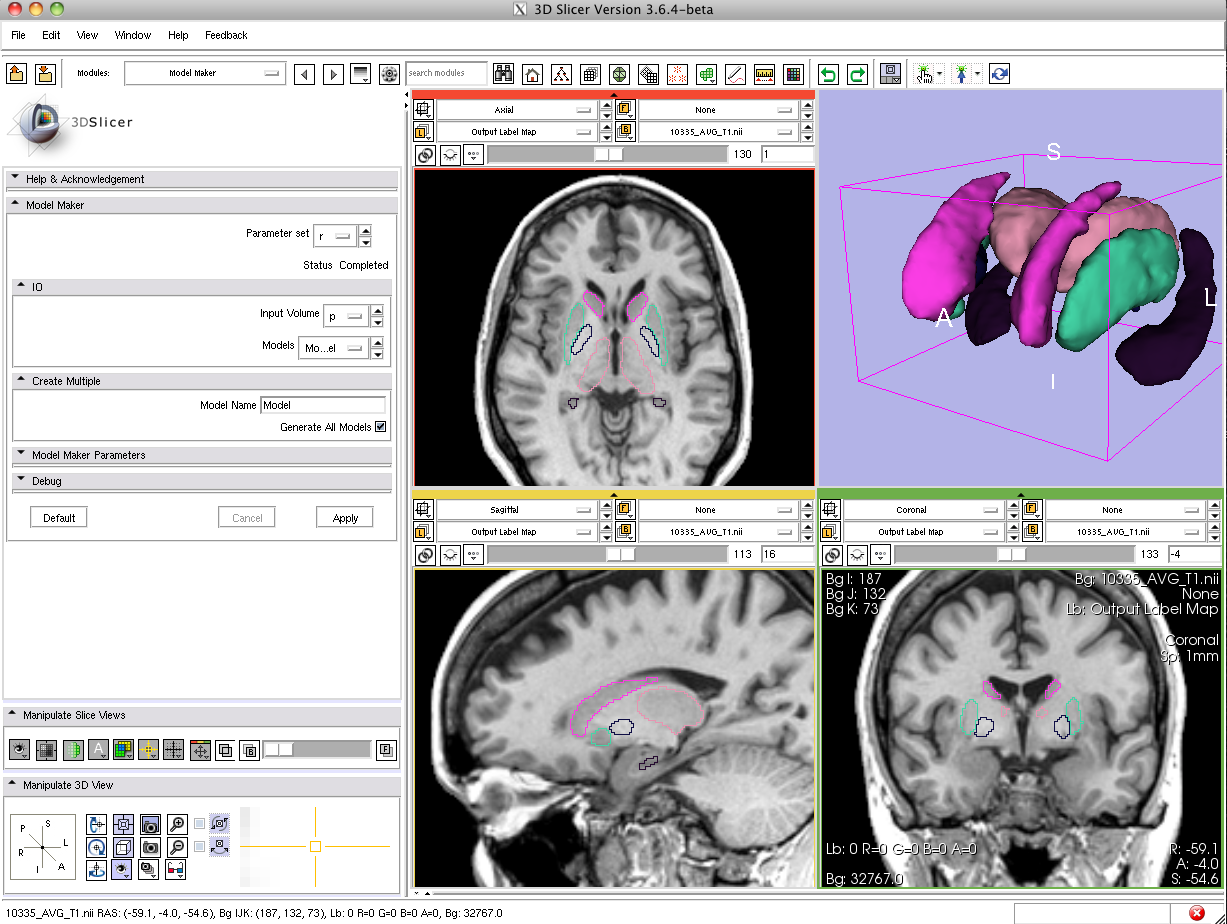Click the 3D view axis orientation widget
Image resolution: width=1227 pixels, height=924 pixels.
42,848
